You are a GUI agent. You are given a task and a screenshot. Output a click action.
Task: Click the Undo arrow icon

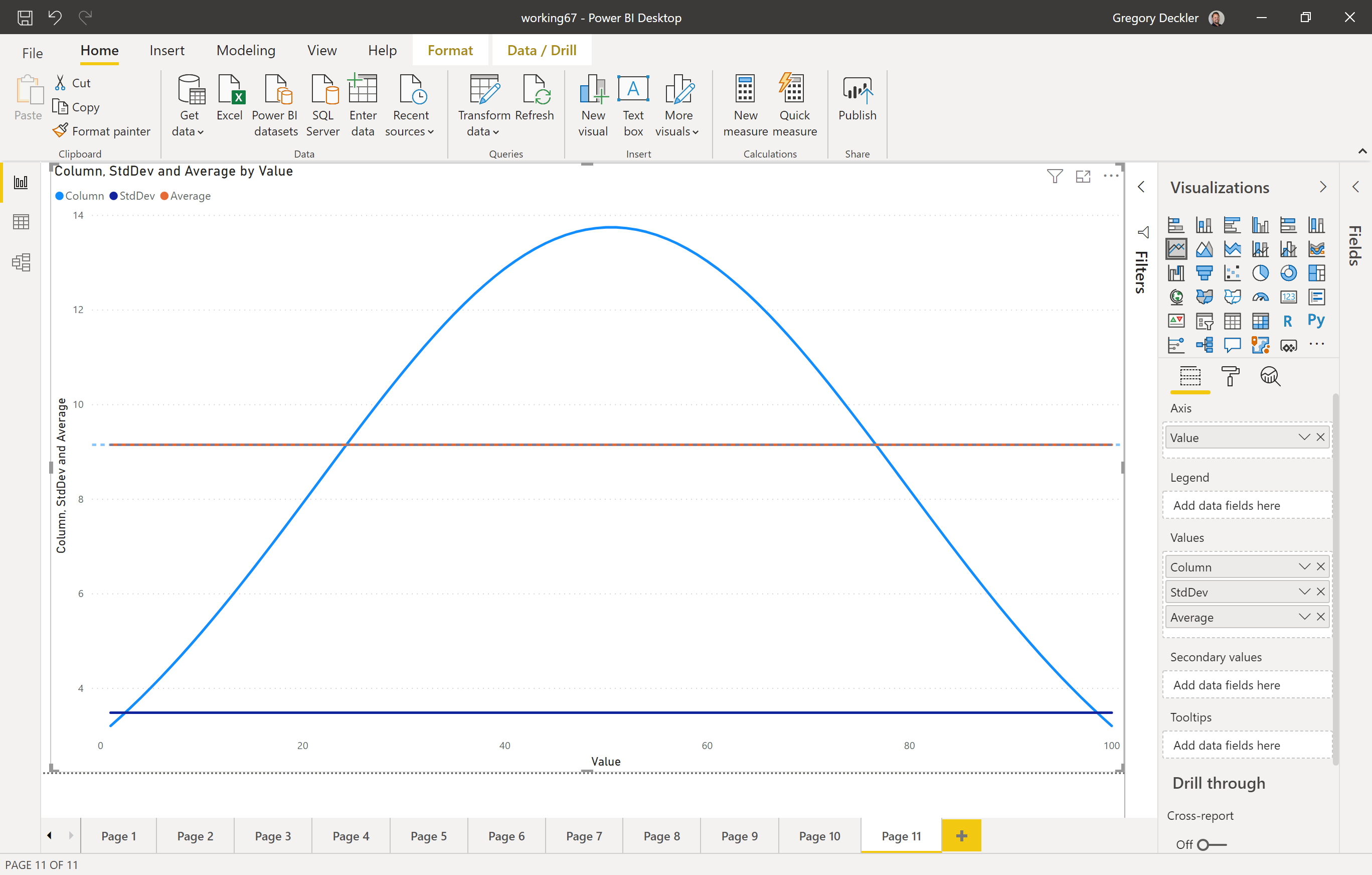point(55,18)
